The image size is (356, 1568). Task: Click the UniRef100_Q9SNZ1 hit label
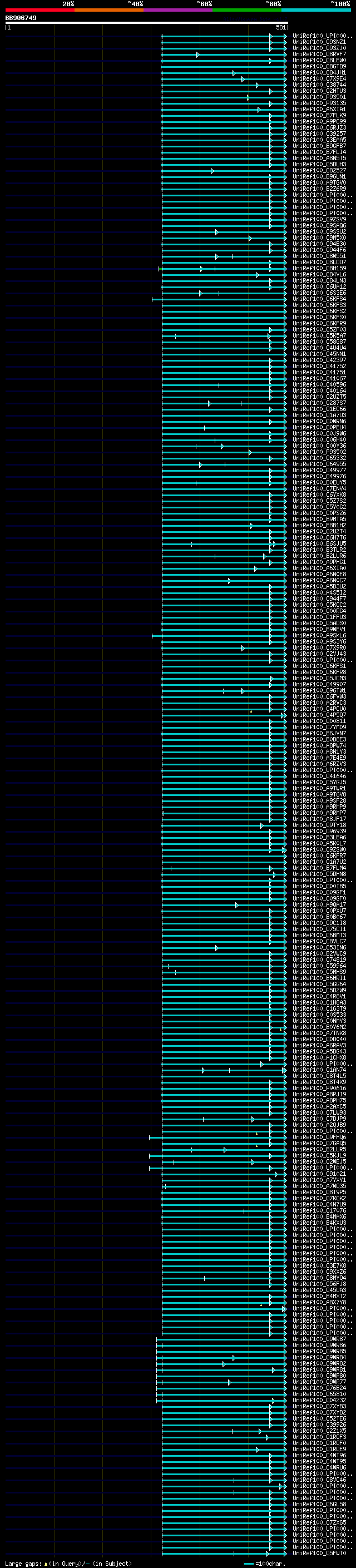click(319, 42)
